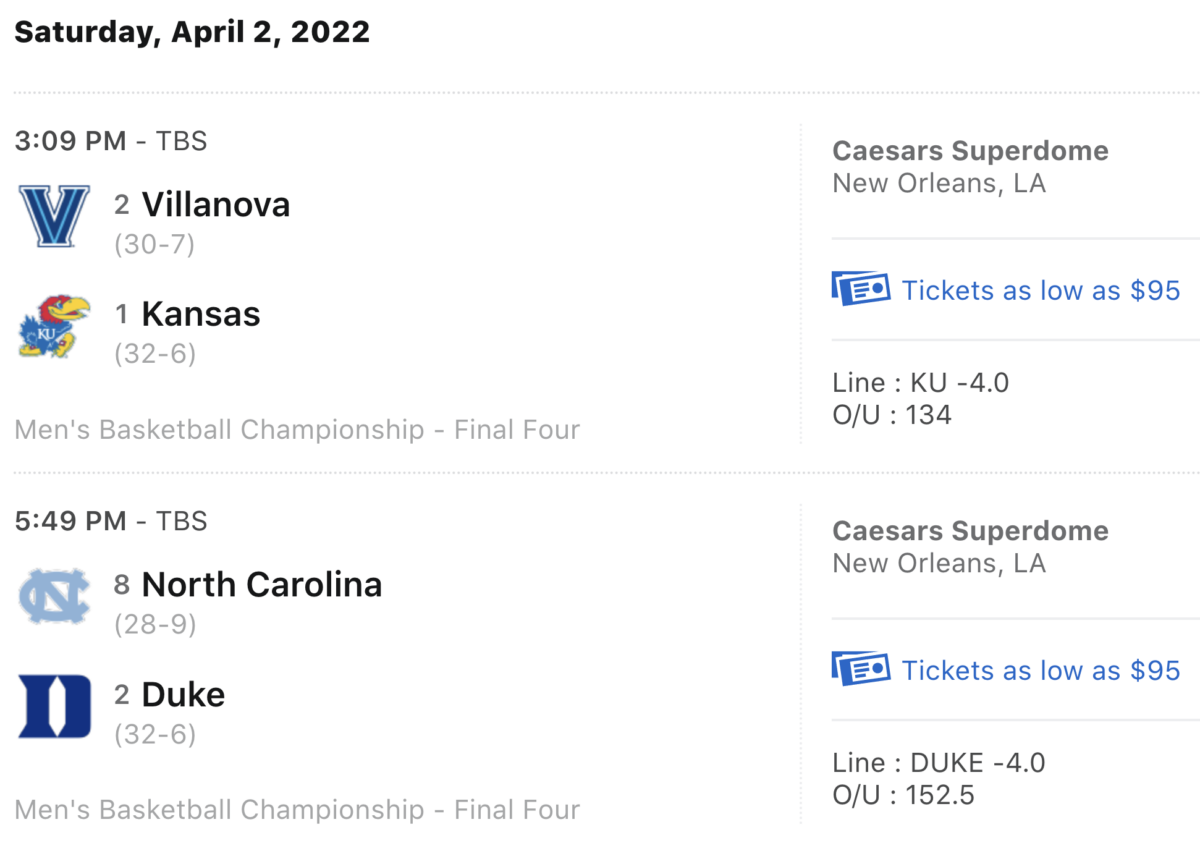The image size is (1200, 843).
Task: Select the Kansas team name
Action: (201, 314)
